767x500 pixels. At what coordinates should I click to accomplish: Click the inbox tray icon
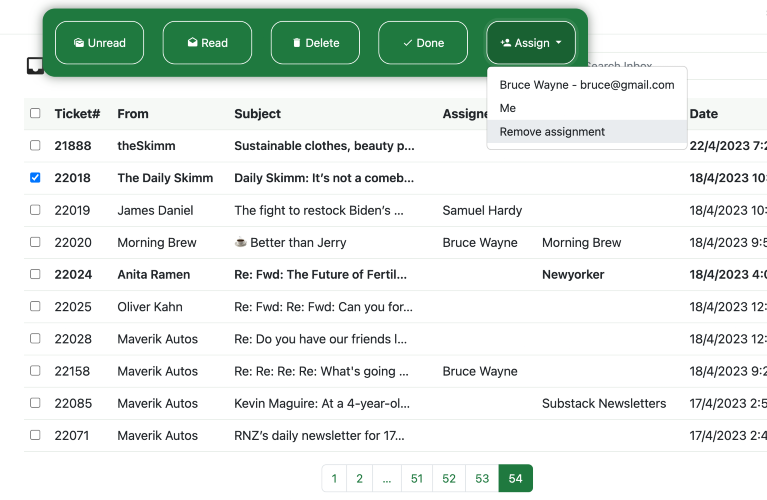click(x=35, y=66)
